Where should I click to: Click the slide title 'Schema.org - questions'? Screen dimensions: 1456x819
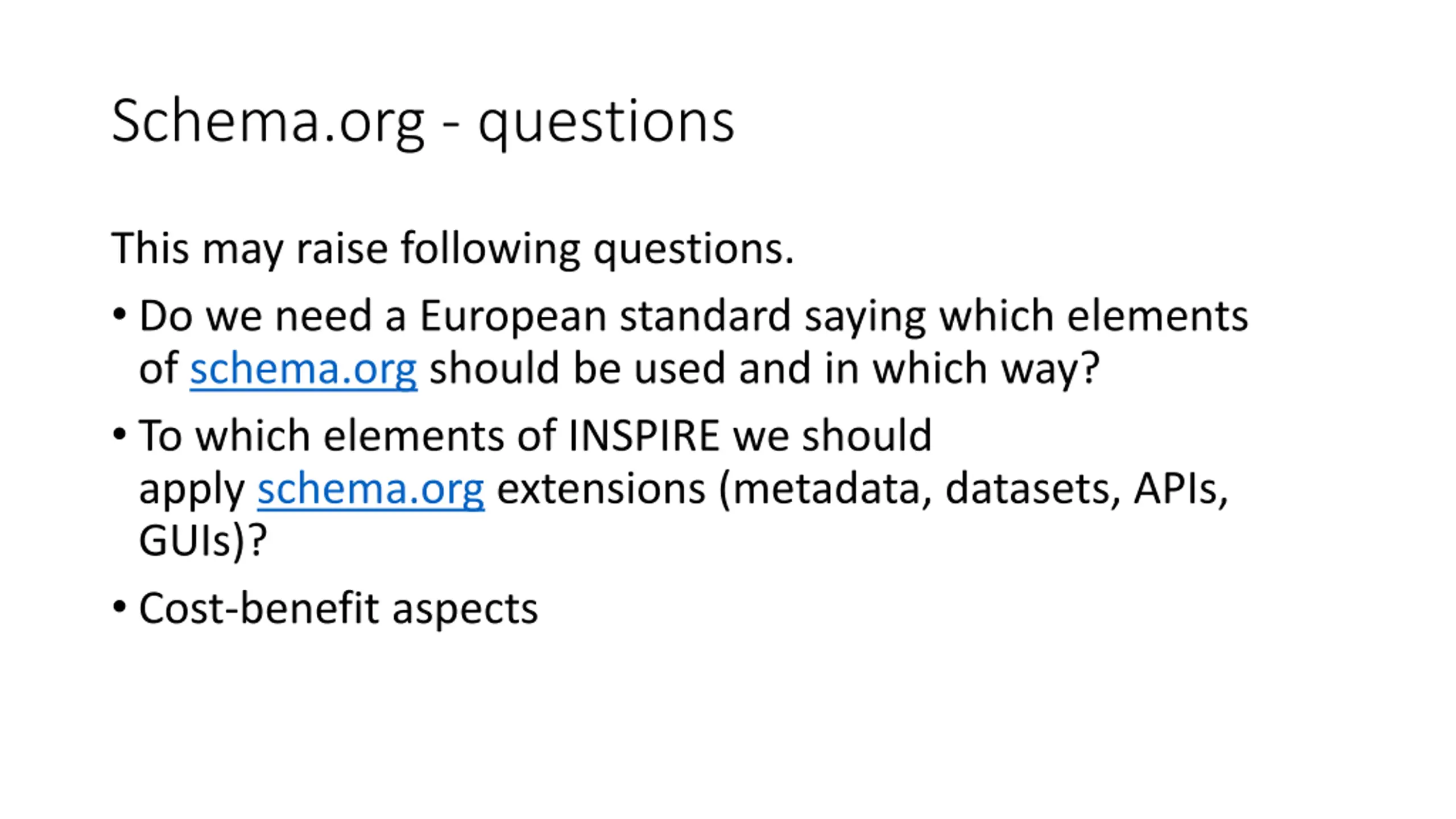pos(423,121)
